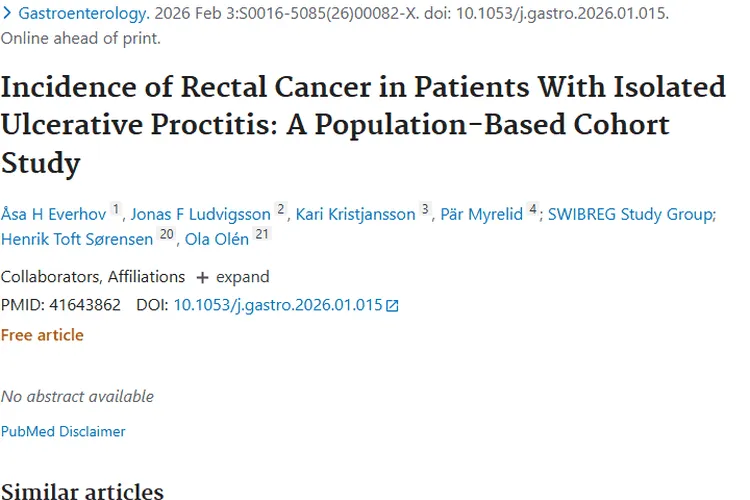Screen dimensions: 750x500
Task: Open author Åsa H Everhov's link
Action: coord(53,215)
